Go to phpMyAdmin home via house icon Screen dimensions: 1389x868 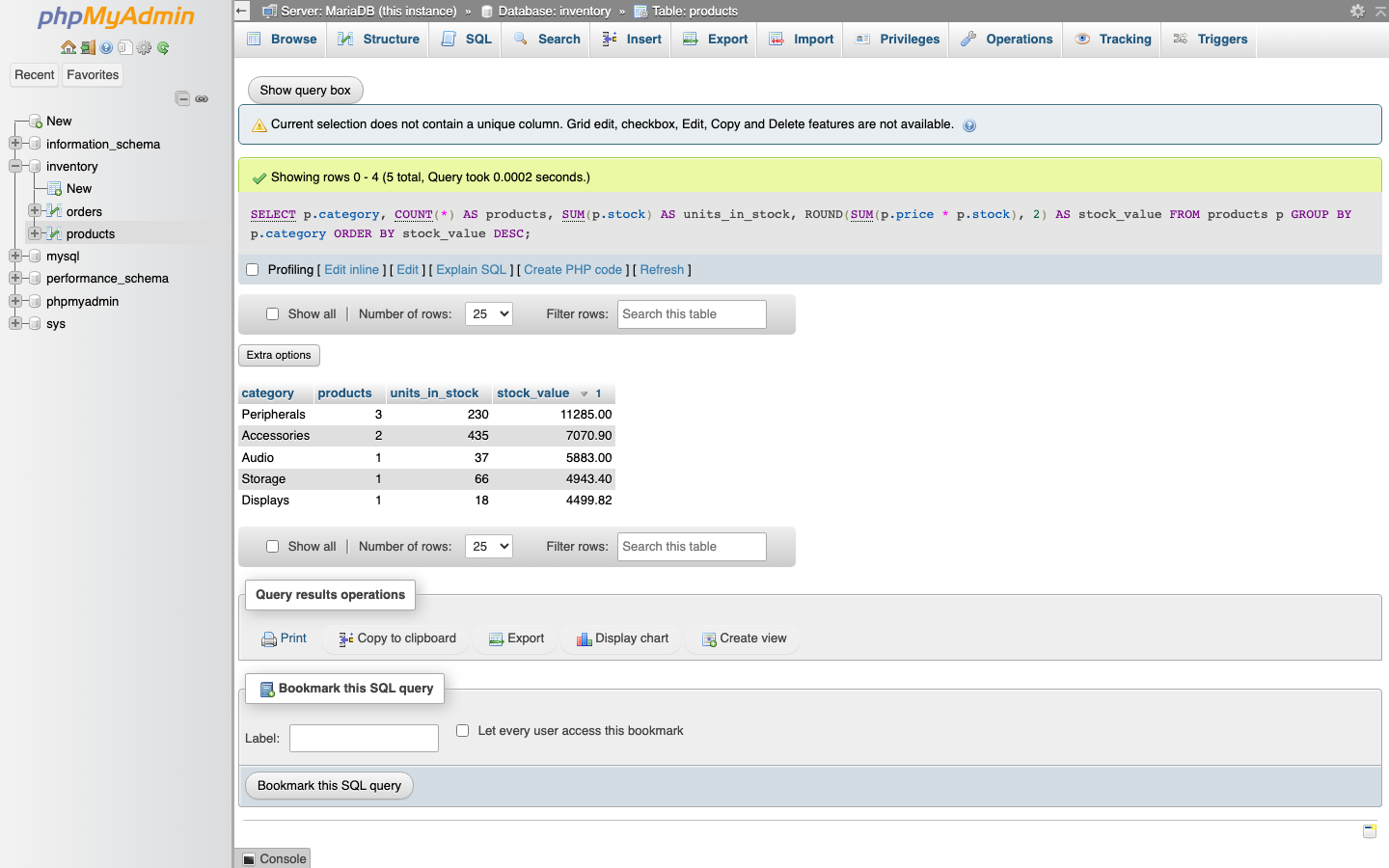(x=68, y=47)
